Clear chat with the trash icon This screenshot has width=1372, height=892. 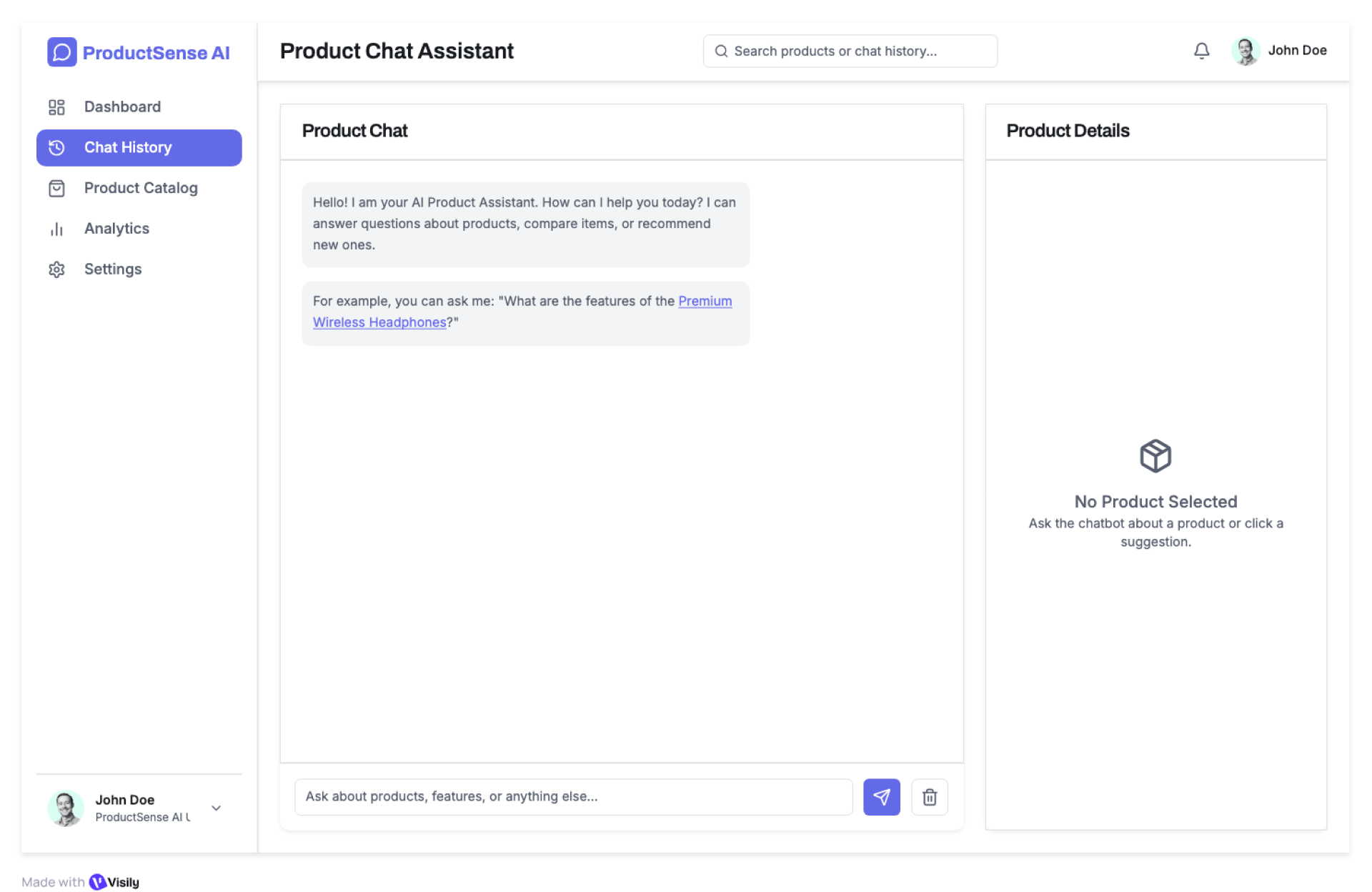(x=929, y=797)
